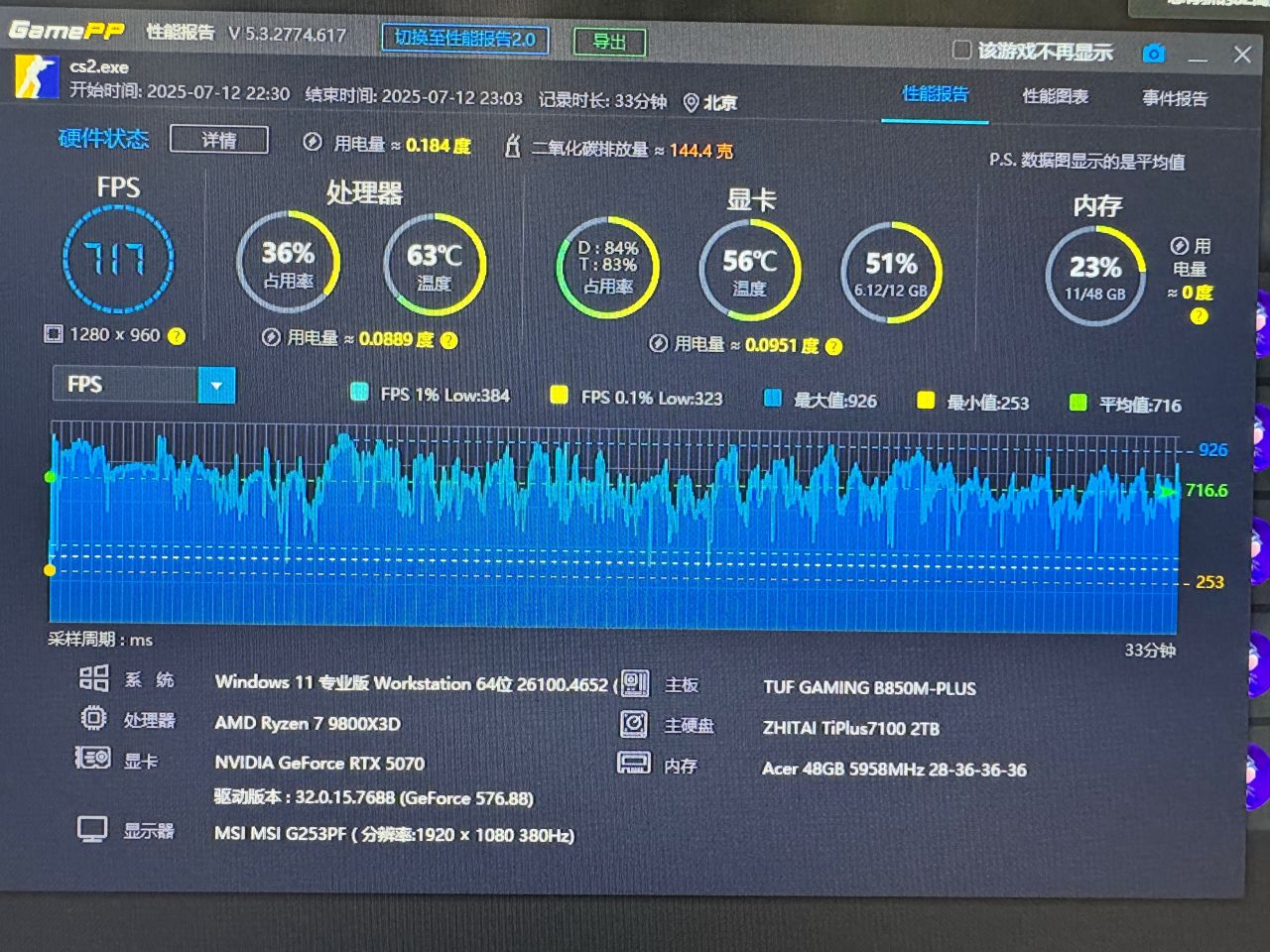Click the memory 23% 11/48 GB gauge
The image size is (1270, 952).
(1095, 276)
